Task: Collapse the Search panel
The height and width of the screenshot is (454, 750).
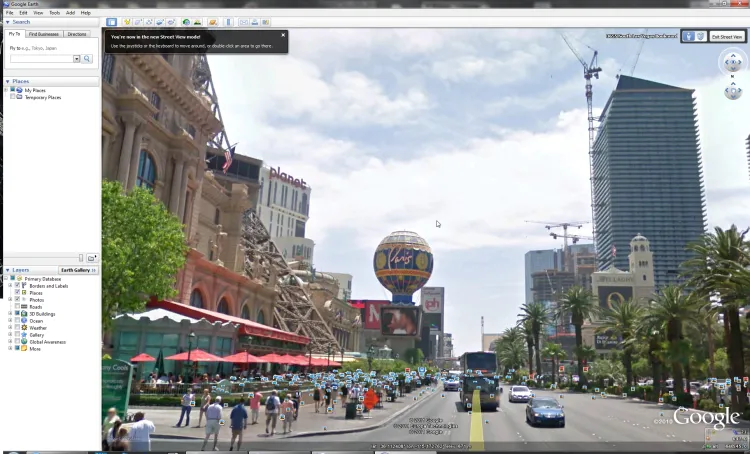Action: tap(8, 21)
